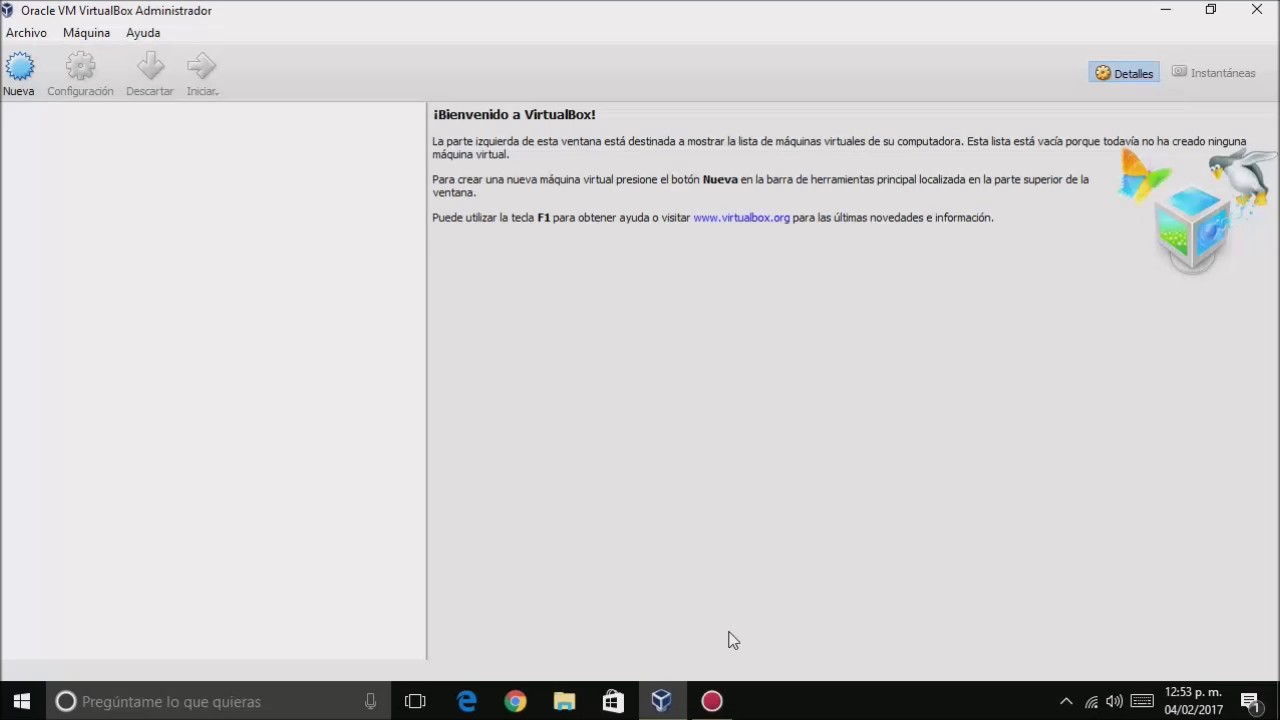The image size is (1280, 720).
Task: Open Task View in taskbar
Action: click(x=415, y=701)
